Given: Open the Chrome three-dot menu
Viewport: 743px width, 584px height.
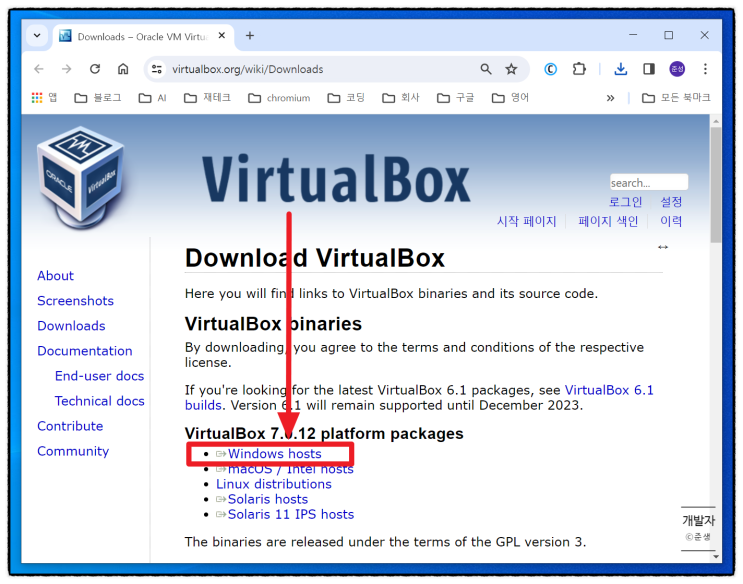Looking at the screenshot, I should click(x=705, y=69).
